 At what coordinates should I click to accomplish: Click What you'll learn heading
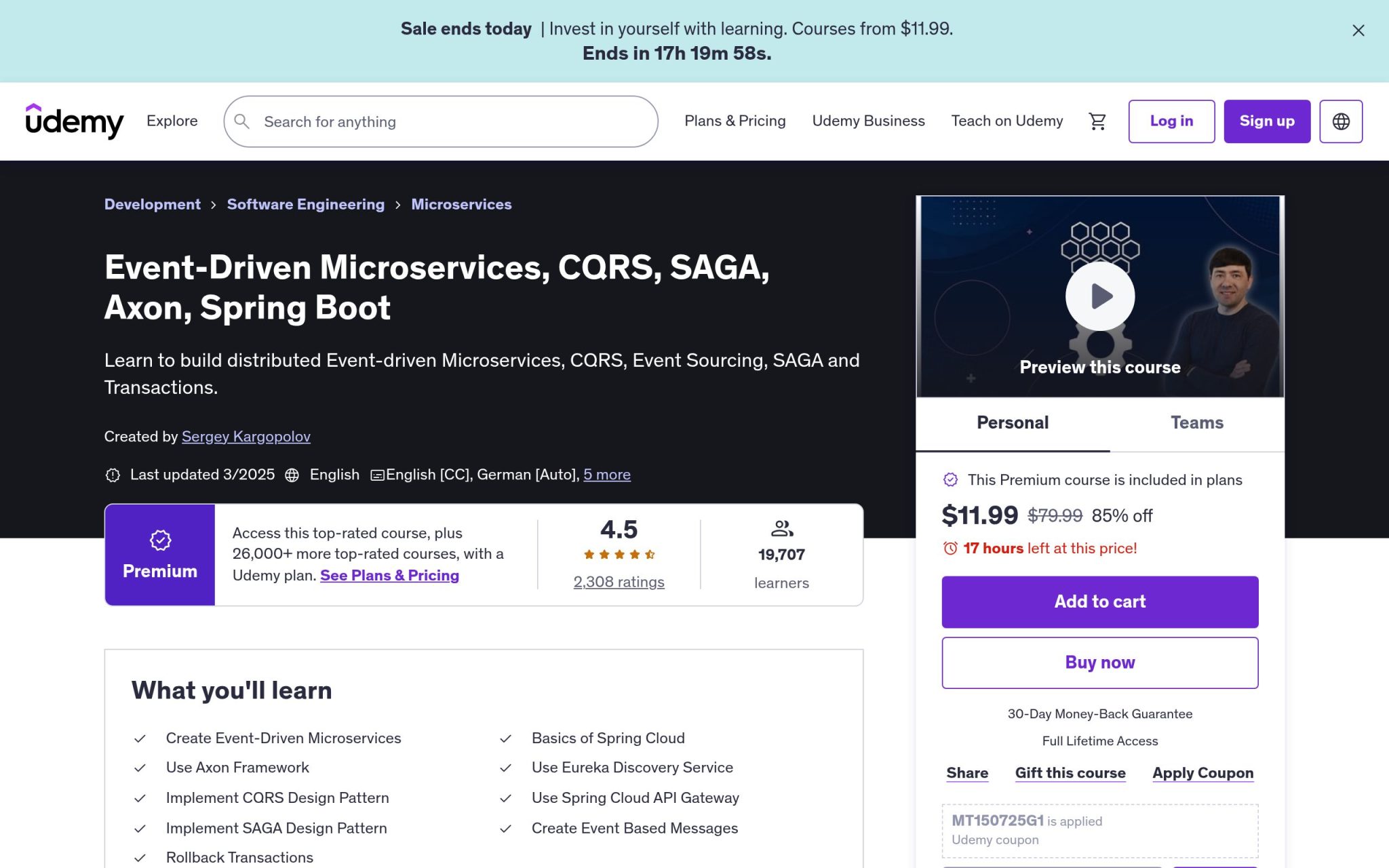[231, 690]
